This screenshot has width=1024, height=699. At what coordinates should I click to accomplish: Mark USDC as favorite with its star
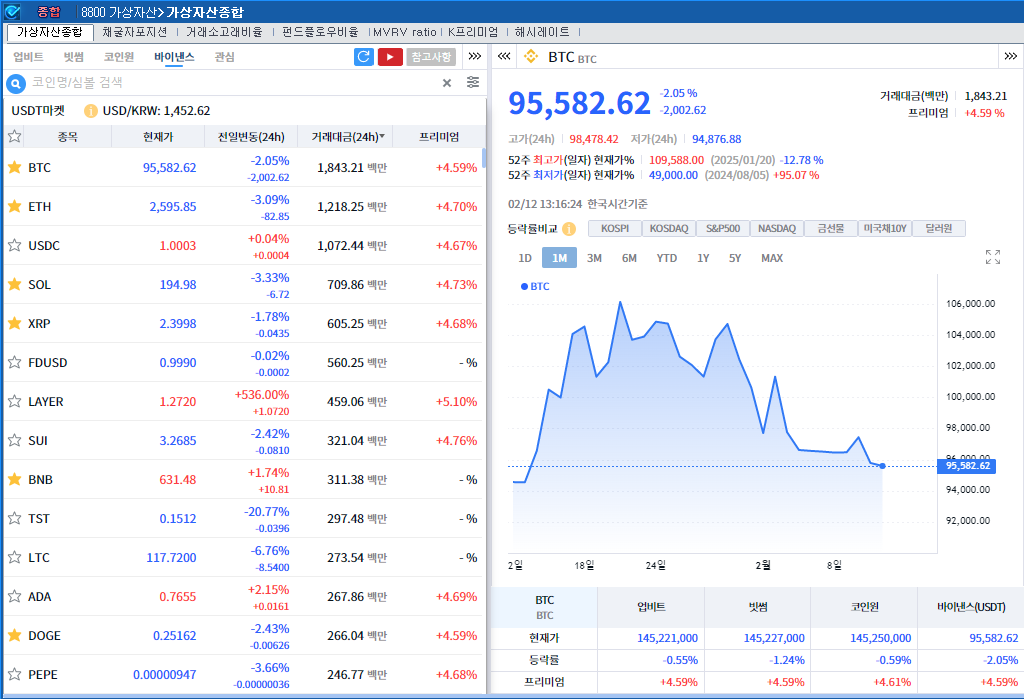(15, 246)
